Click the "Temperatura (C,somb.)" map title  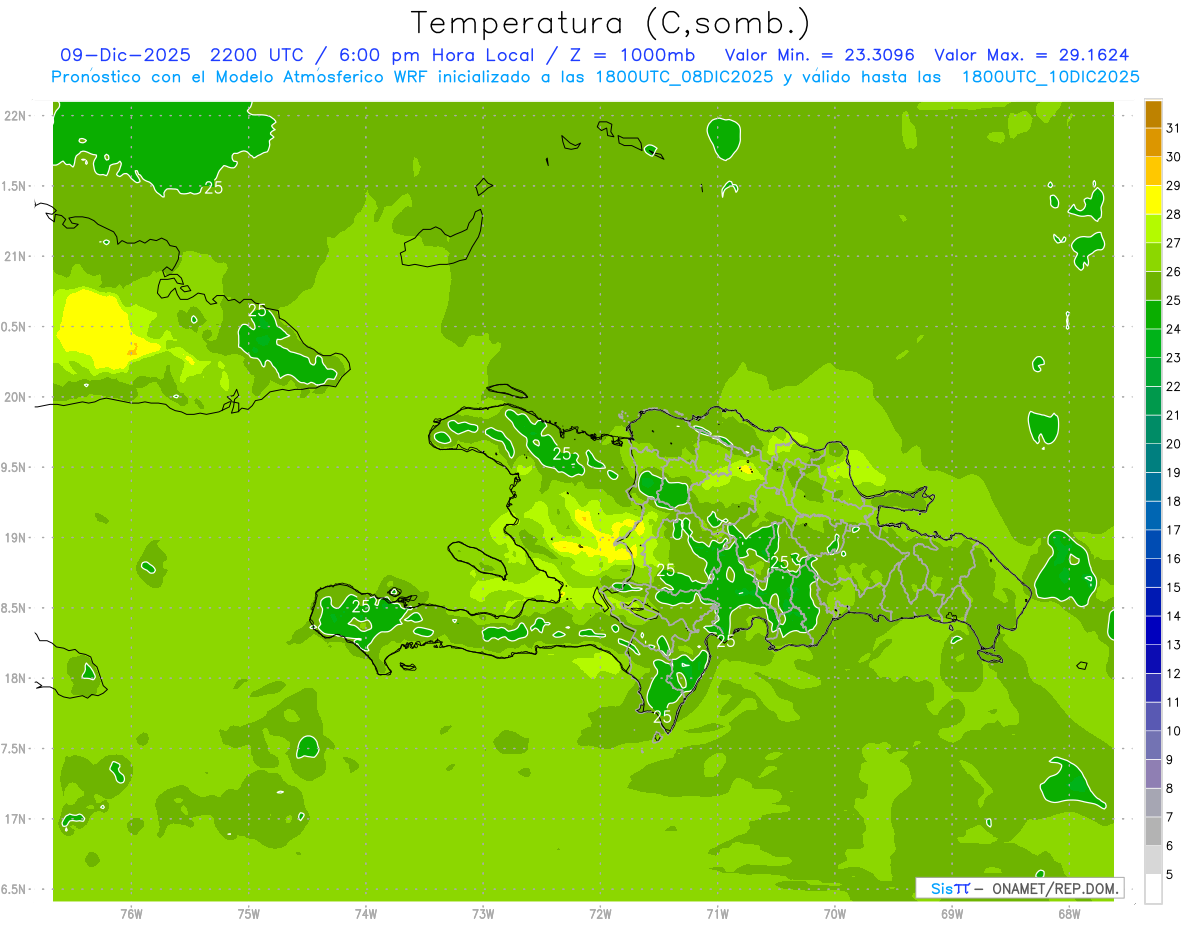(611, 23)
